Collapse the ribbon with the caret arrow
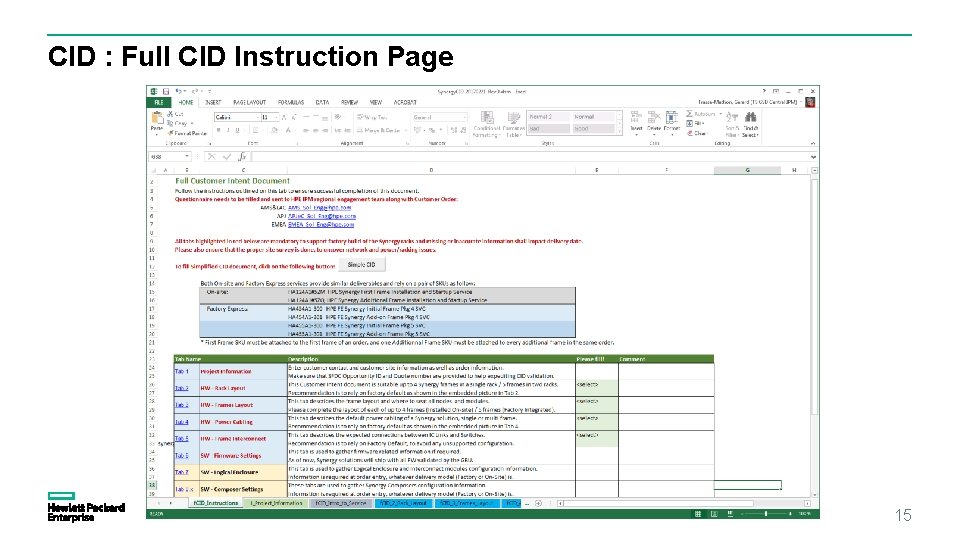This screenshot has height=540, width=960. tap(813, 143)
